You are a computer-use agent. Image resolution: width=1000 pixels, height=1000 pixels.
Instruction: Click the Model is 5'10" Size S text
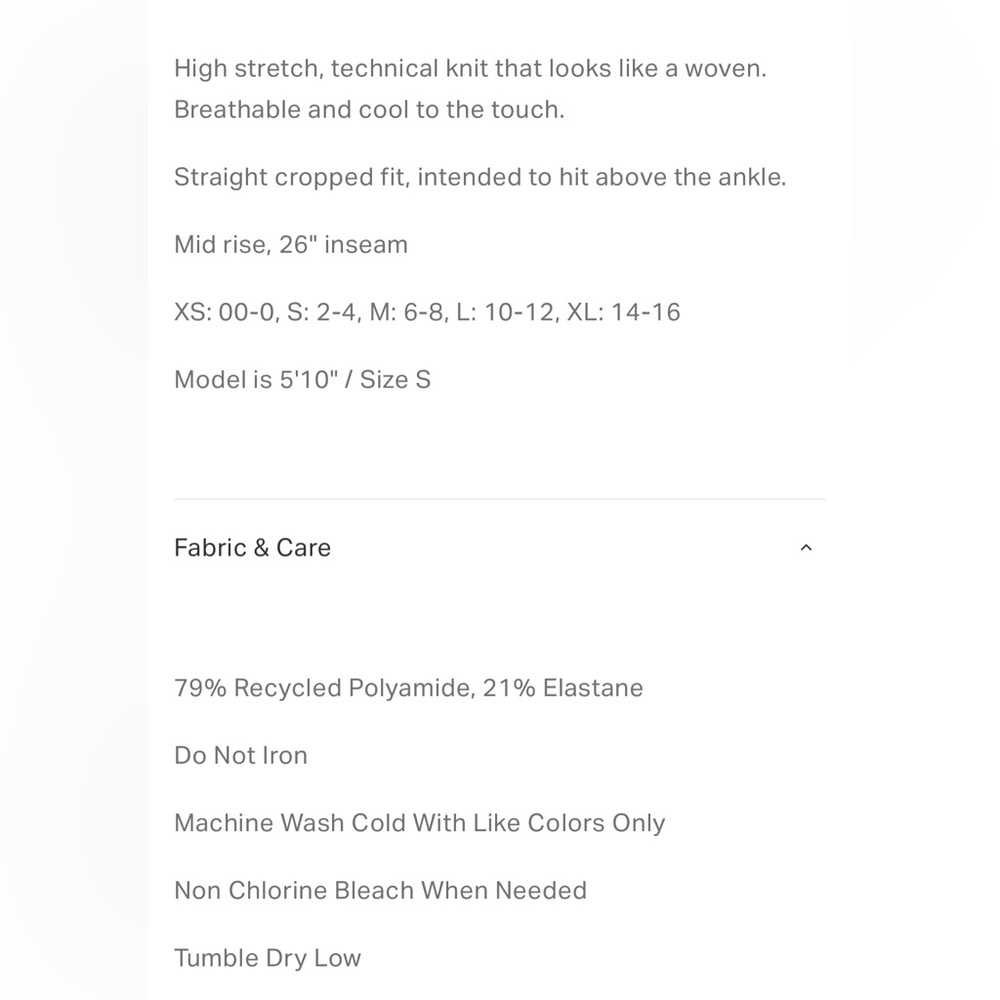click(302, 380)
